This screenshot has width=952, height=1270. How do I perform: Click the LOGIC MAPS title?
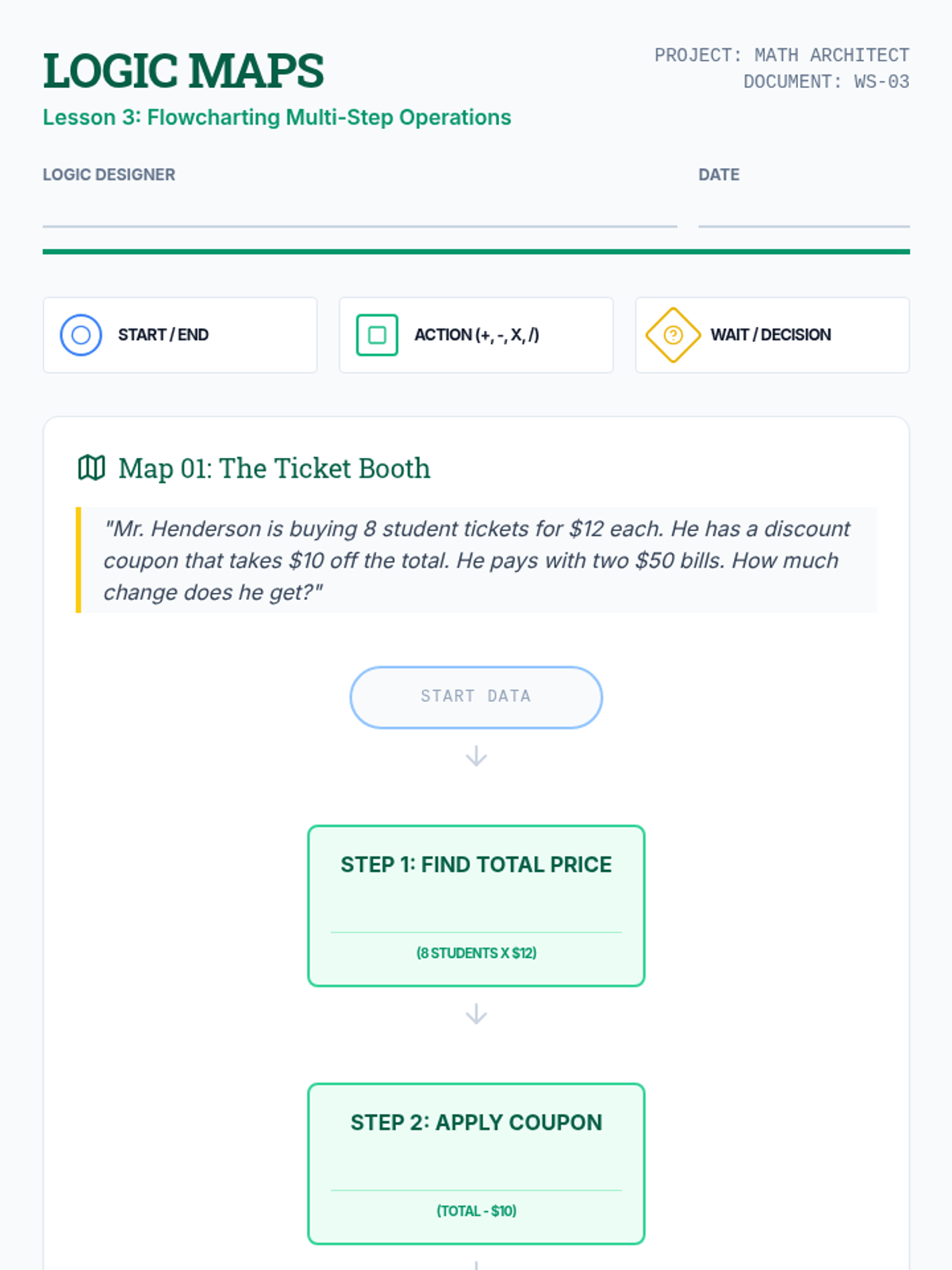click(183, 71)
